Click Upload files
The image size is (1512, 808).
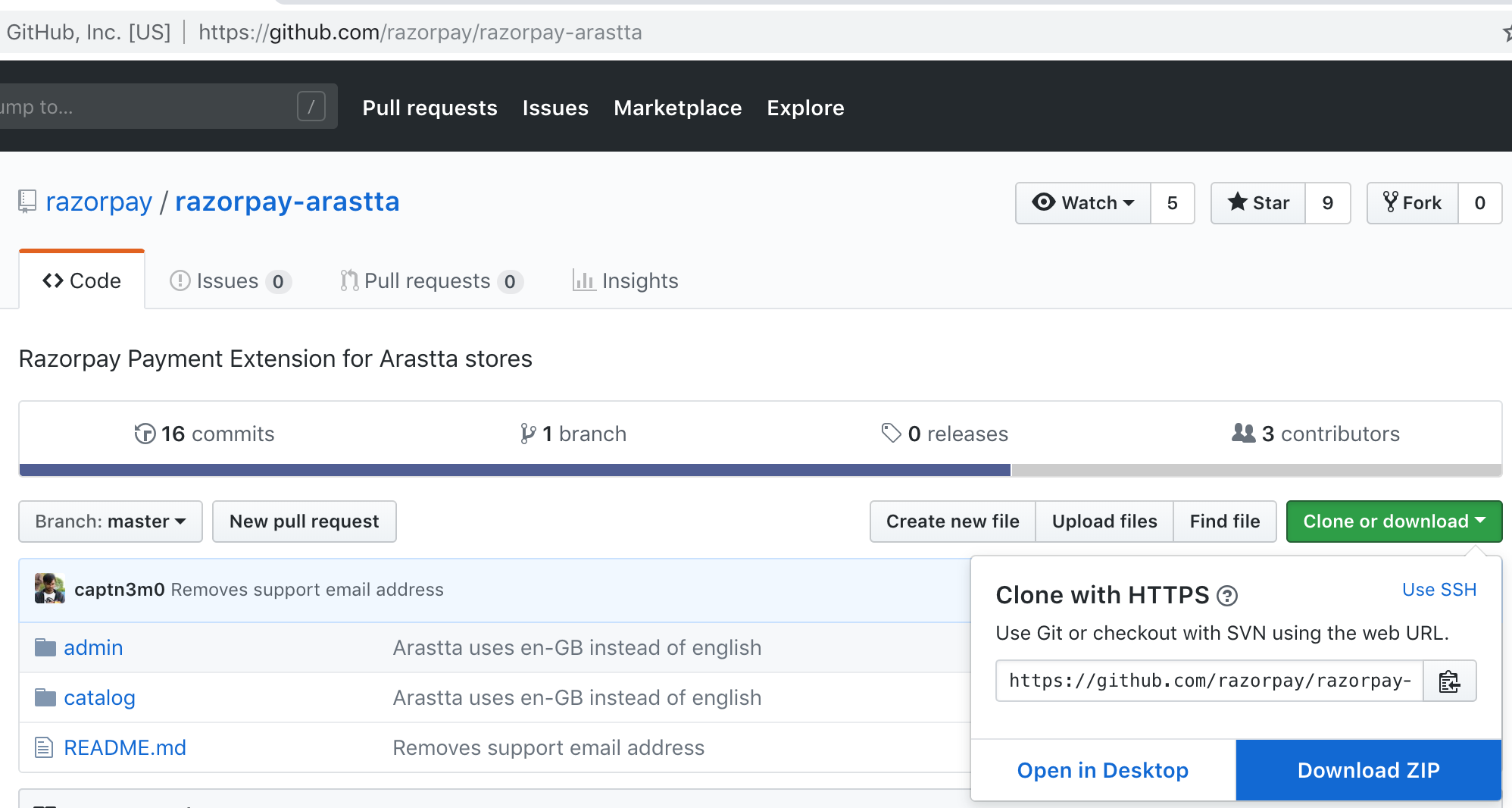pyautogui.click(x=1104, y=521)
